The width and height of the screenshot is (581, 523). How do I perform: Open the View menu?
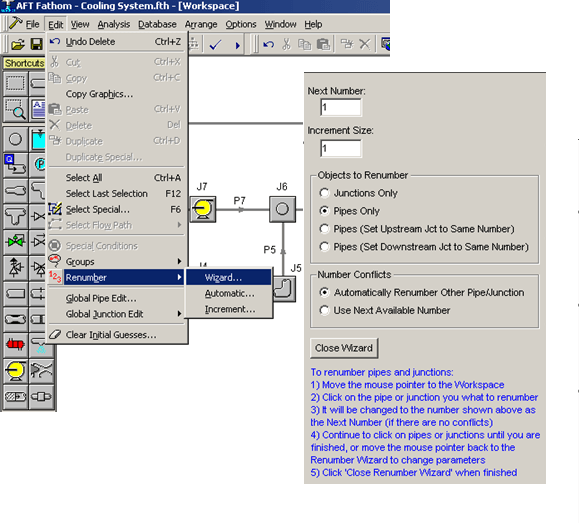pos(80,24)
